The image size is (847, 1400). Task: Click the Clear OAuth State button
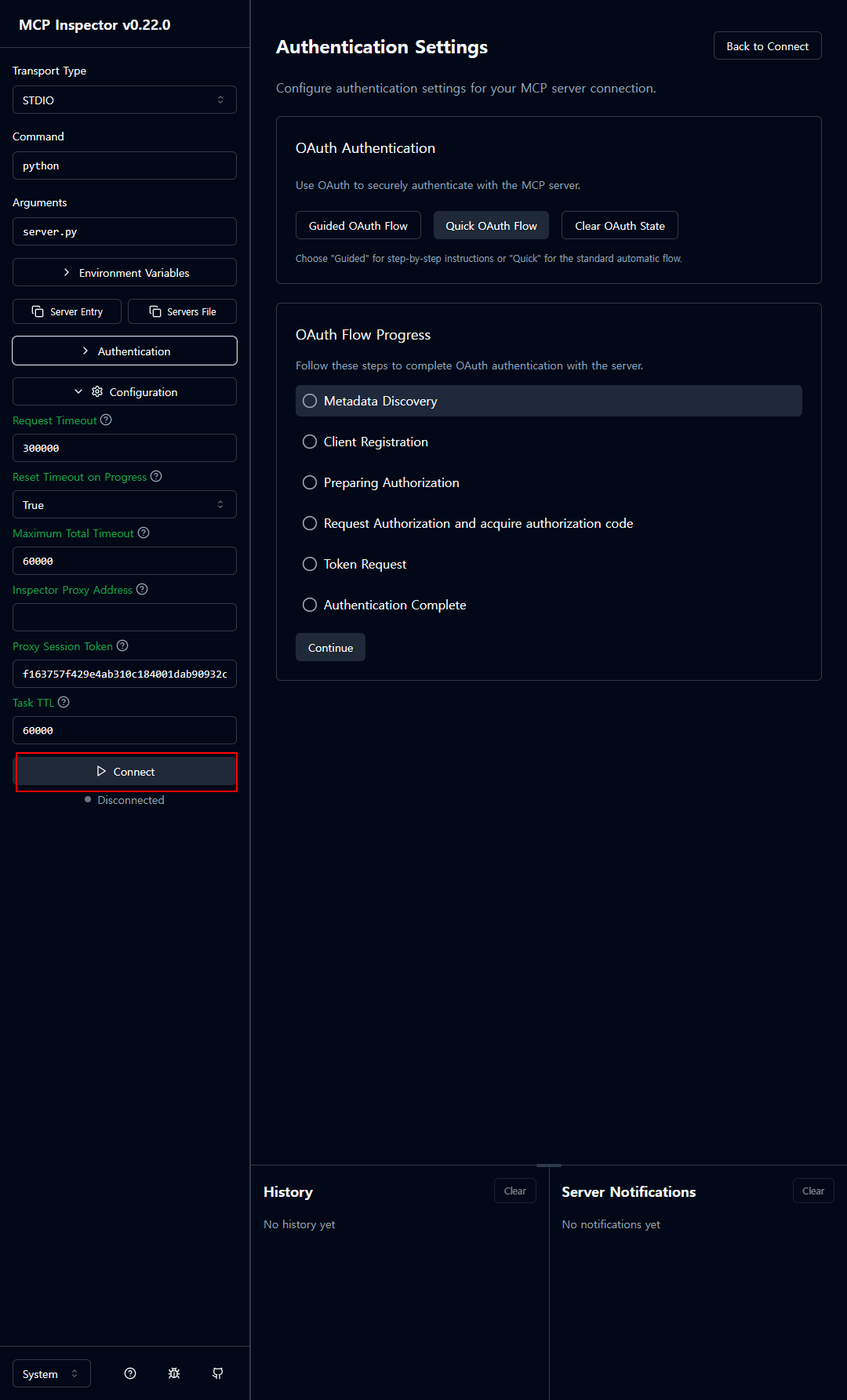(620, 225)
